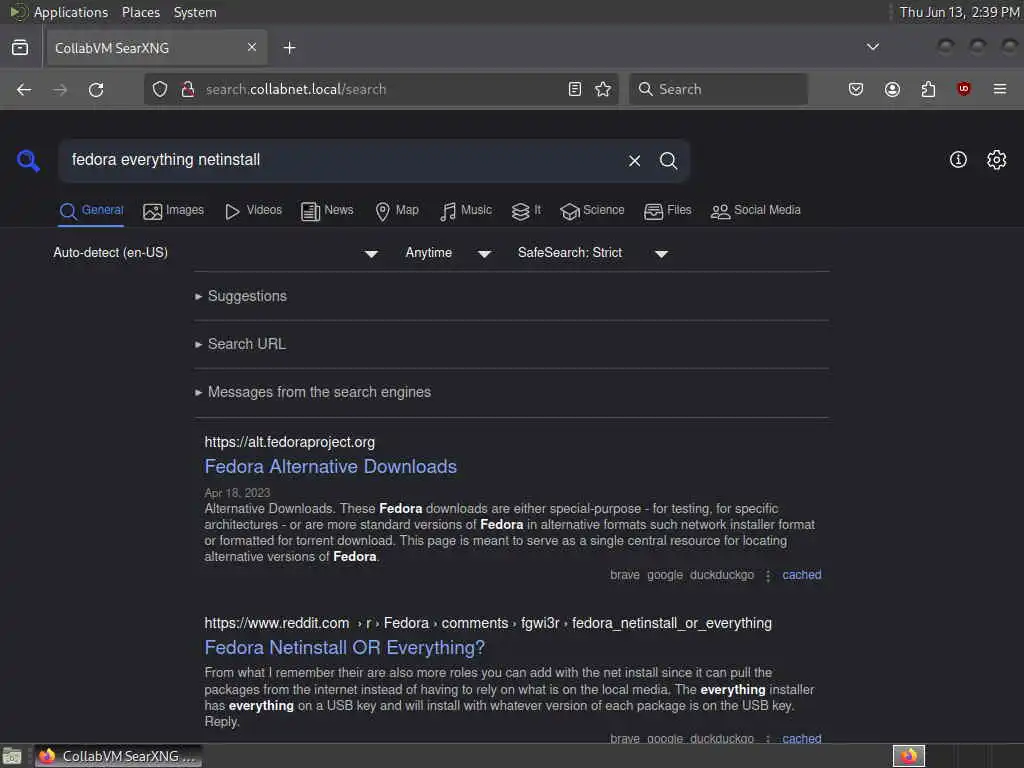The height and width of the screenshot is (768, 1024).
Task: Click https://alt.fedoraproject.org URL text
Action: tap(289, 442)
